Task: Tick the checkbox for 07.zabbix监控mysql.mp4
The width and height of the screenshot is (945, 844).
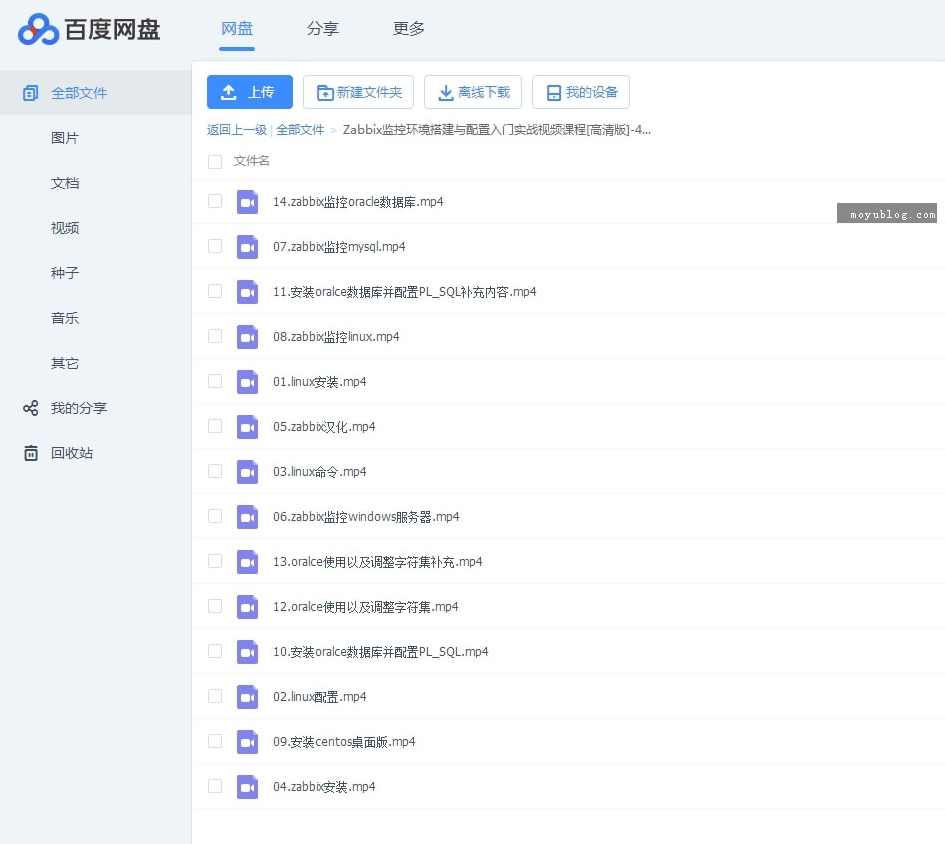Action: point(214,246)
